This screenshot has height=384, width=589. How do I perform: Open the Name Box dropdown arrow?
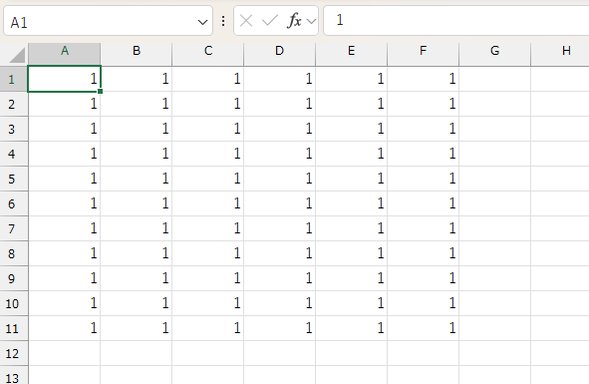(202, 22)
